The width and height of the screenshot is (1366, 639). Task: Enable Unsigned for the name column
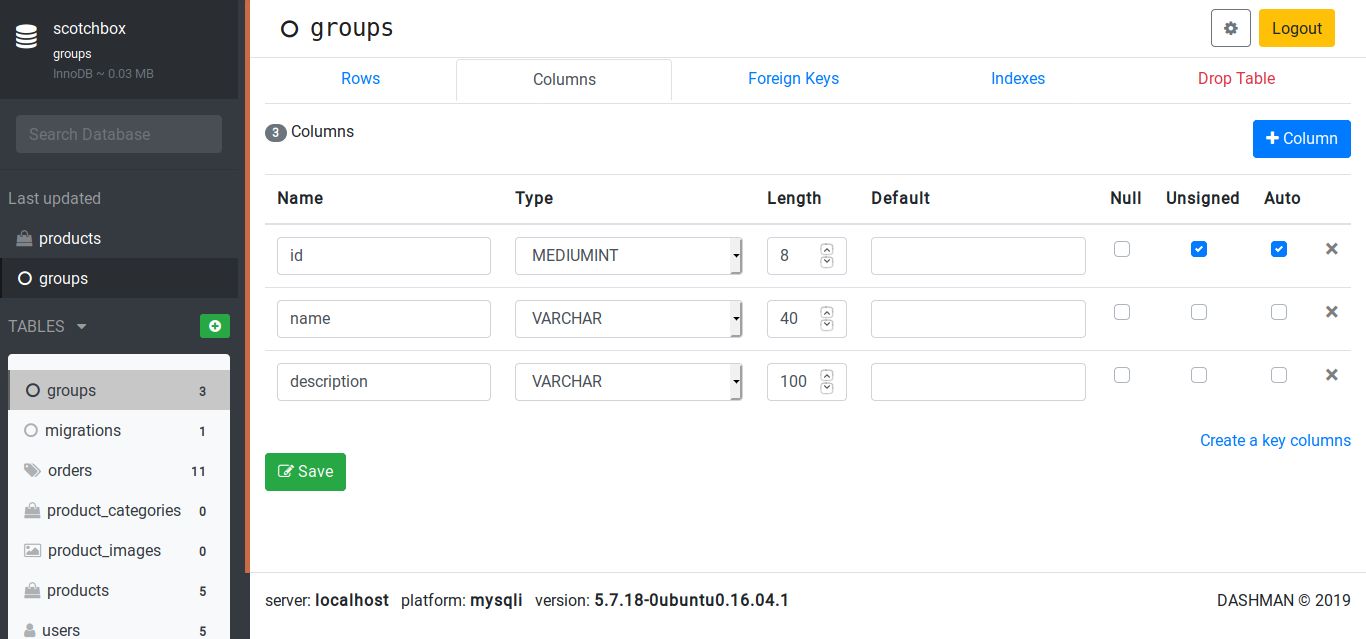(1199, 312)
